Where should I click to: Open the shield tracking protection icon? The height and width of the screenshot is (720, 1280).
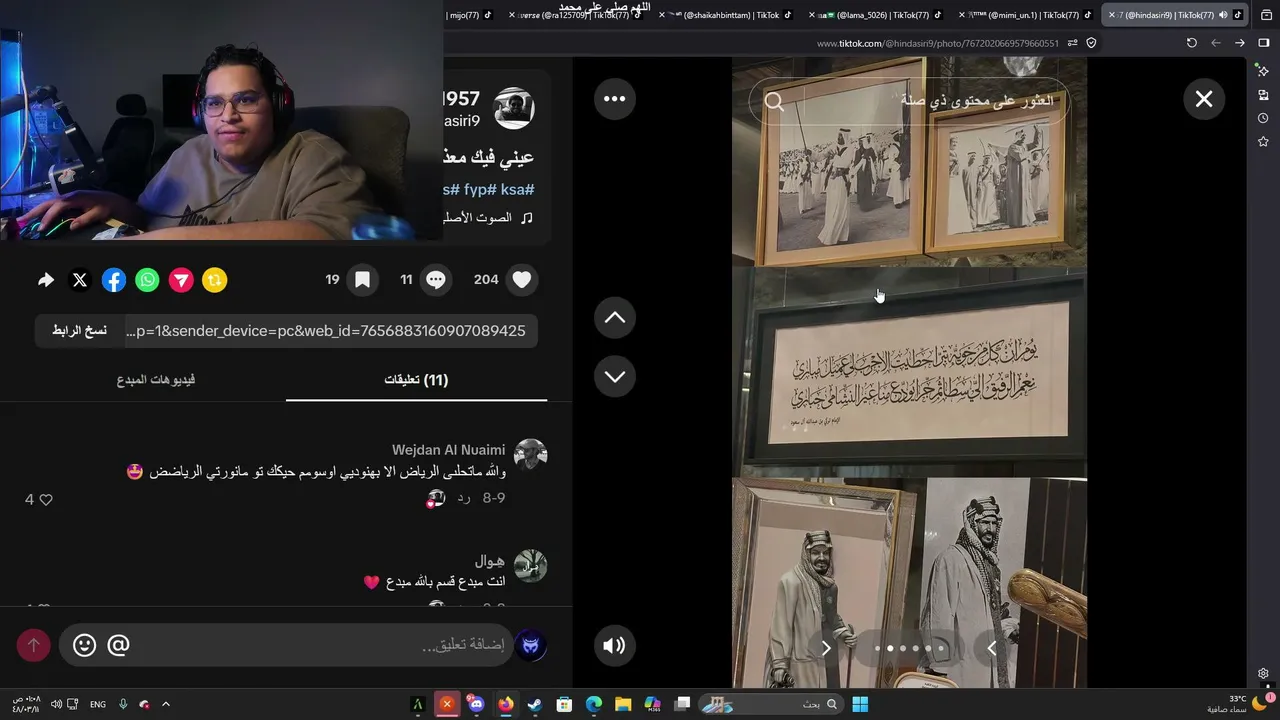pyautogui.click(x=1091, y=43)
